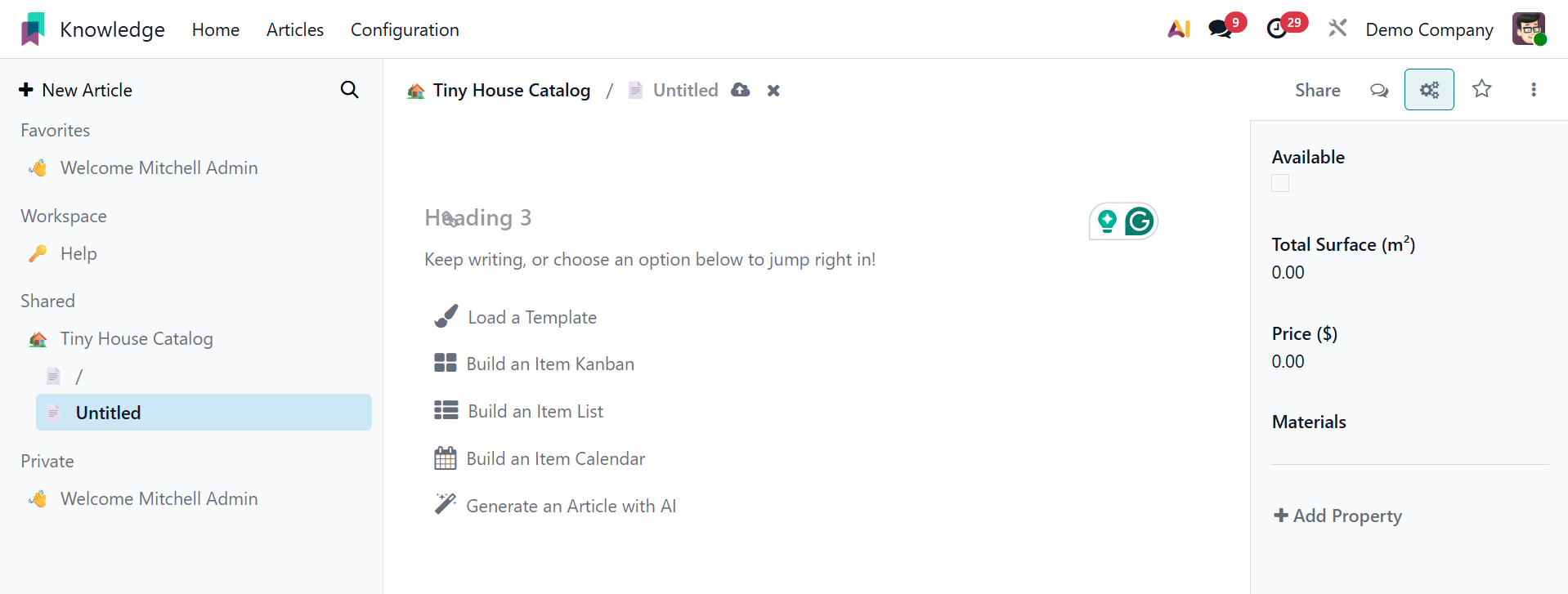Click Add Property button

(1337, 516)
